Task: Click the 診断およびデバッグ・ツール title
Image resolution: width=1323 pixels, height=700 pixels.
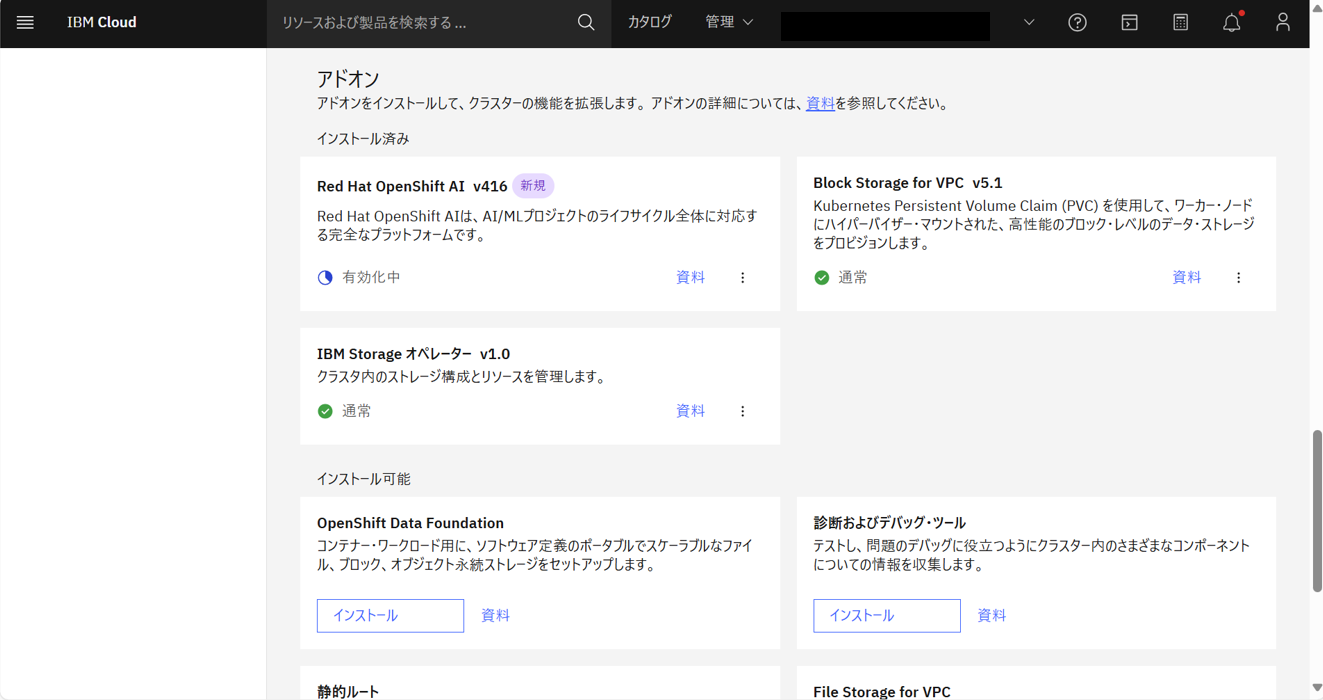Action: (889, 523)
